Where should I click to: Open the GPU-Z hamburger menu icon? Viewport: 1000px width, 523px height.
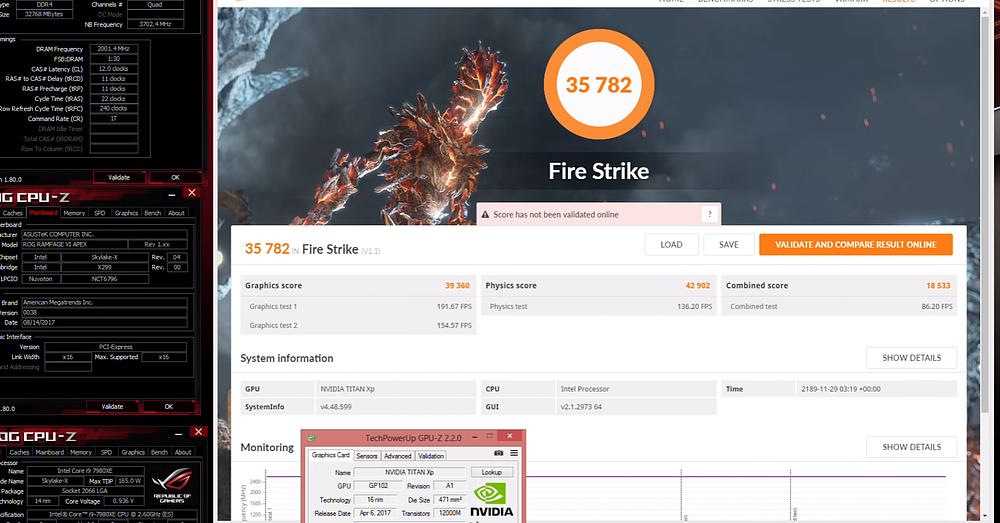513,453
